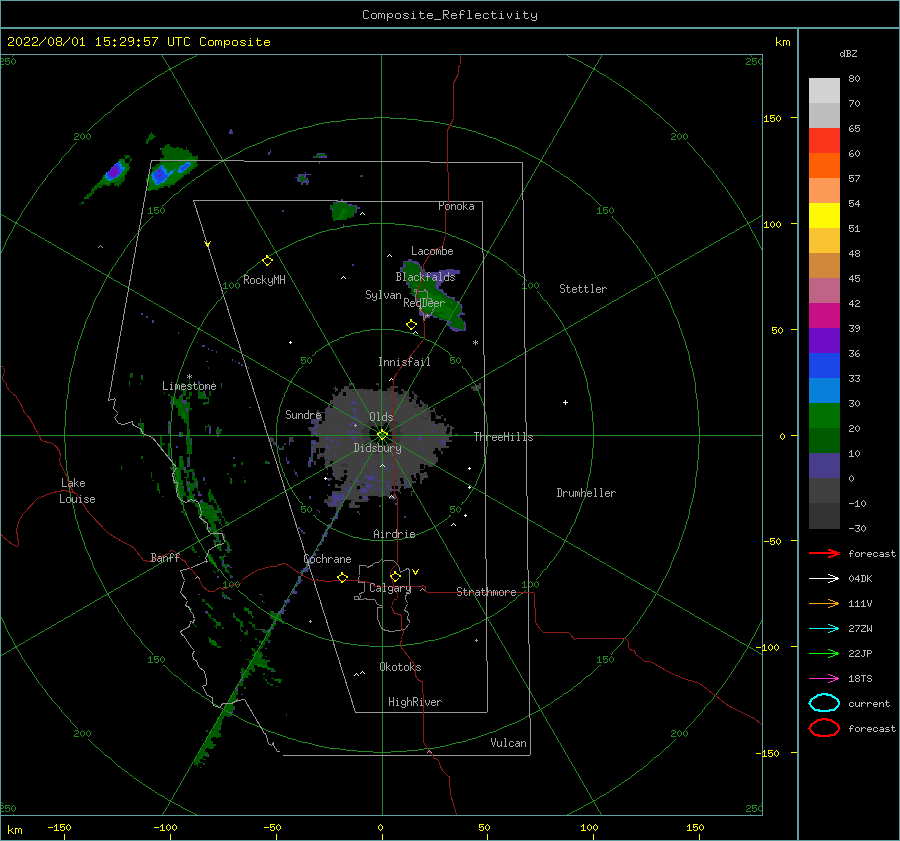This screenshot has height=841, width=900.
Task: Click the Vulcan town label
Action: pyautogui.click(x=509, y=743)
